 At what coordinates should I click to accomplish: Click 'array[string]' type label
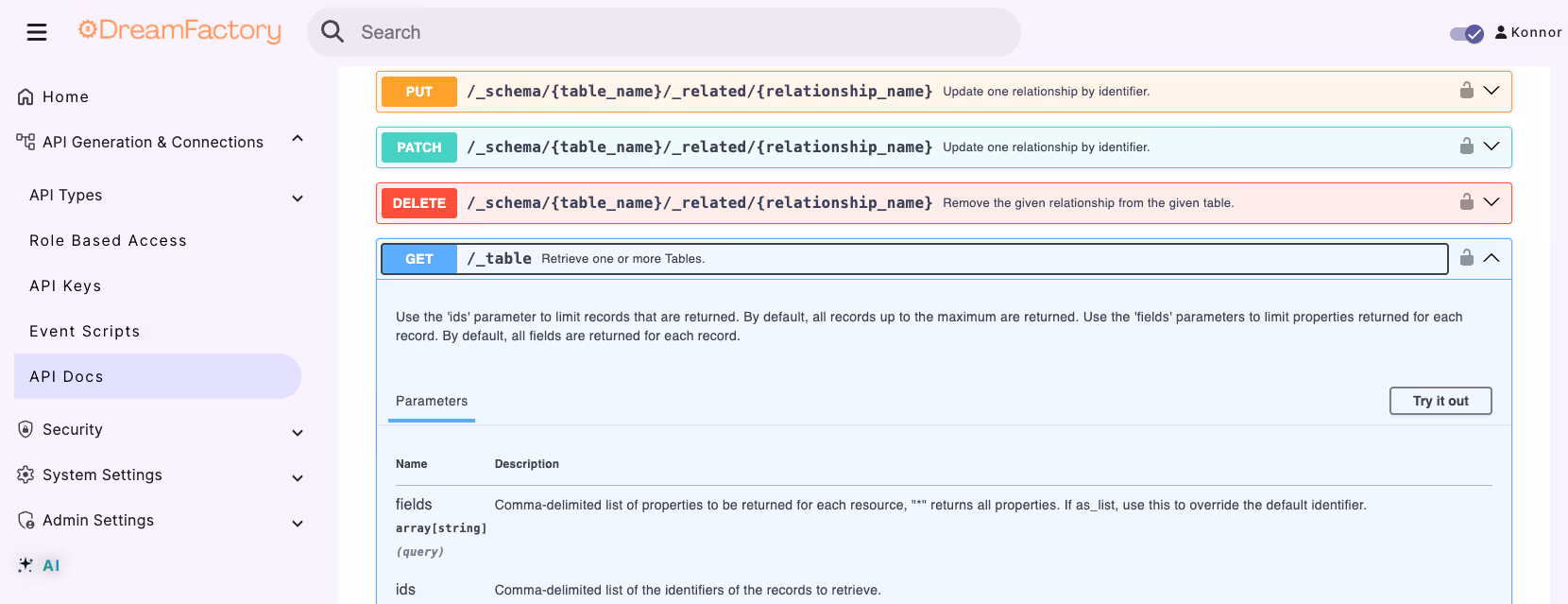point(441,528)
